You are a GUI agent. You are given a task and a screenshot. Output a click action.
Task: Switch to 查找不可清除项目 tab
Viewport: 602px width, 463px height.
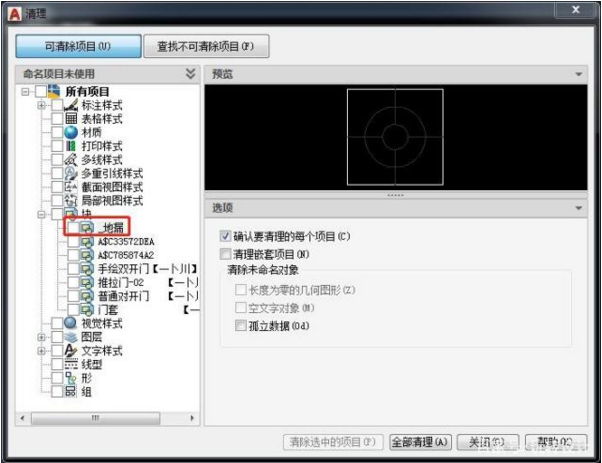point(206,46)
